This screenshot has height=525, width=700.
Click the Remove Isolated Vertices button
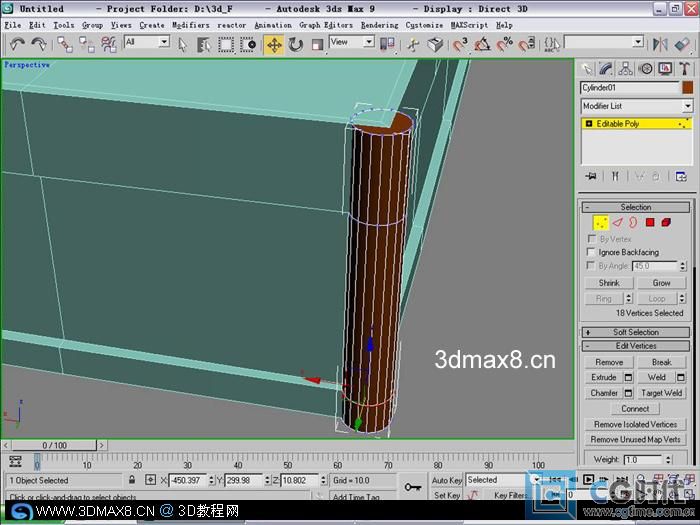(x=635, y=424)
